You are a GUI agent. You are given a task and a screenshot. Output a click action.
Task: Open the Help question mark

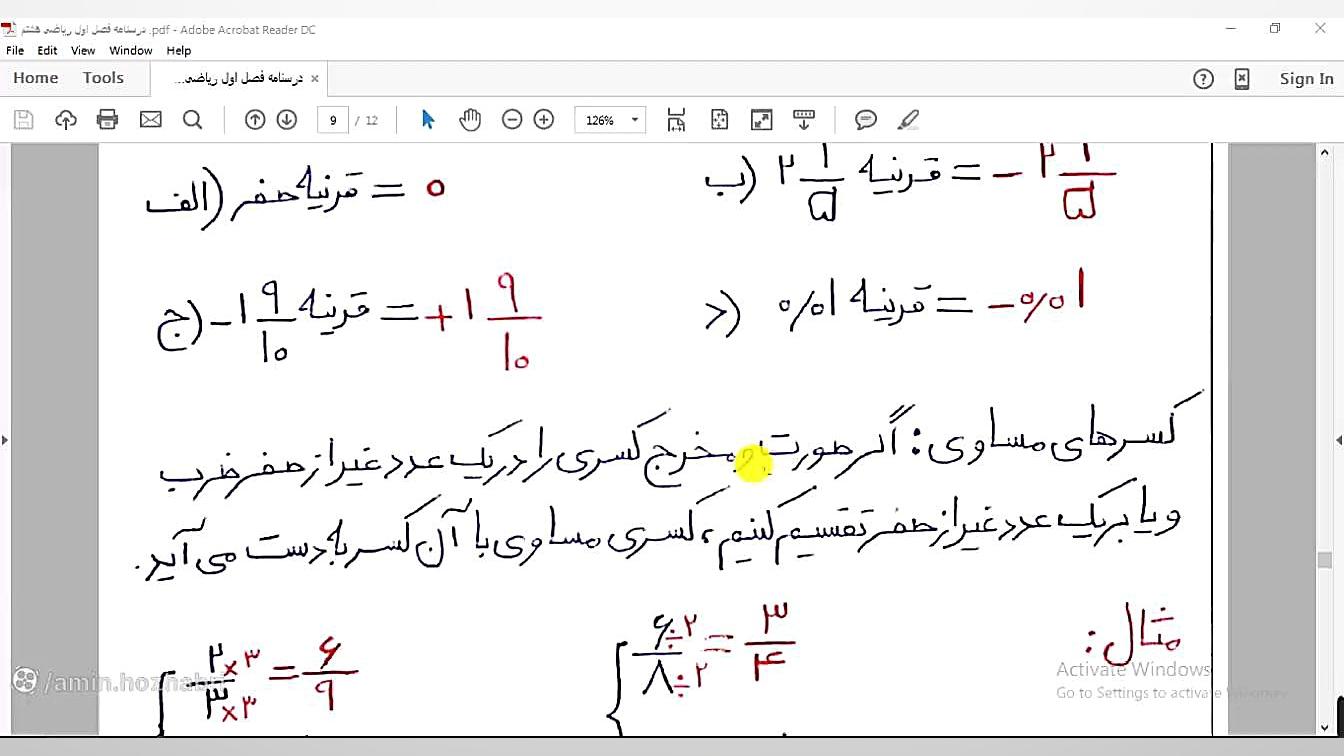pos(1204,79)
